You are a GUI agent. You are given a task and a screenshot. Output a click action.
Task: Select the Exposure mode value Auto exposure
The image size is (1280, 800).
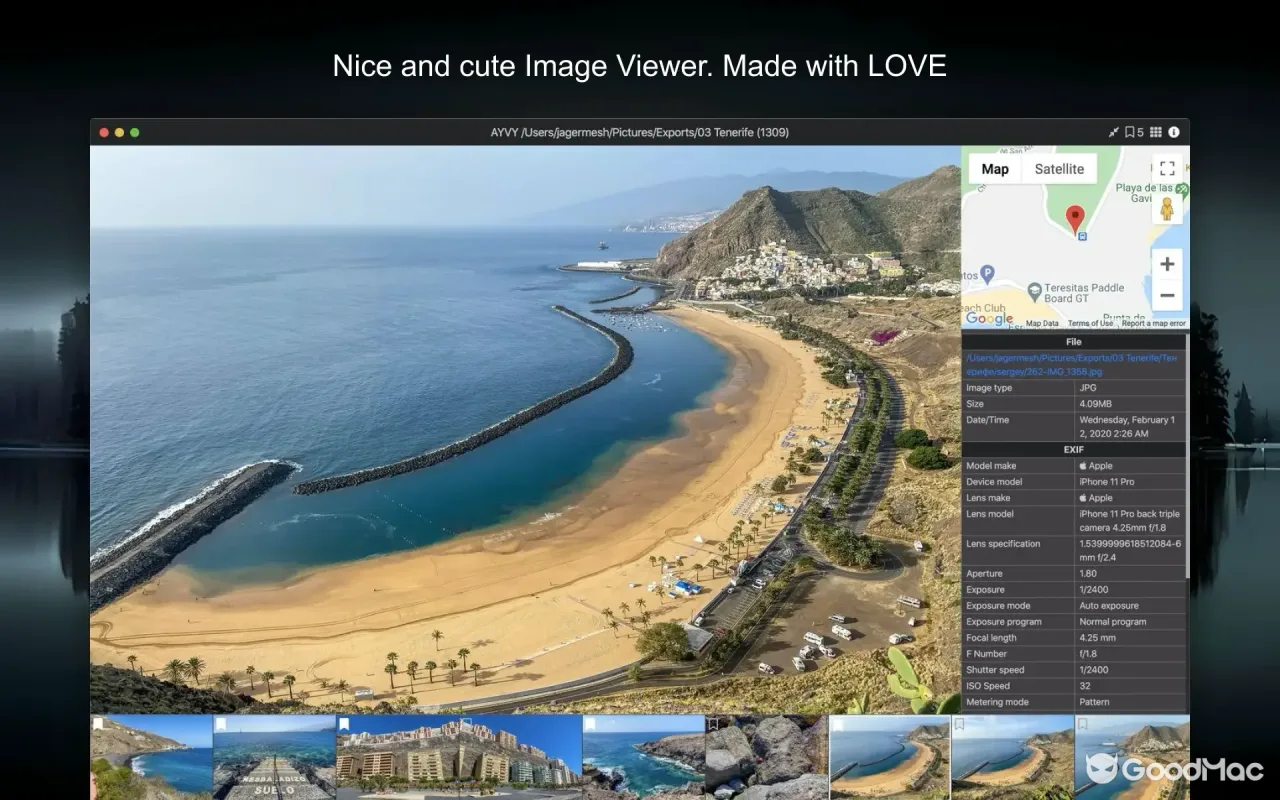pyautogui.click(x=1109, y=606)
